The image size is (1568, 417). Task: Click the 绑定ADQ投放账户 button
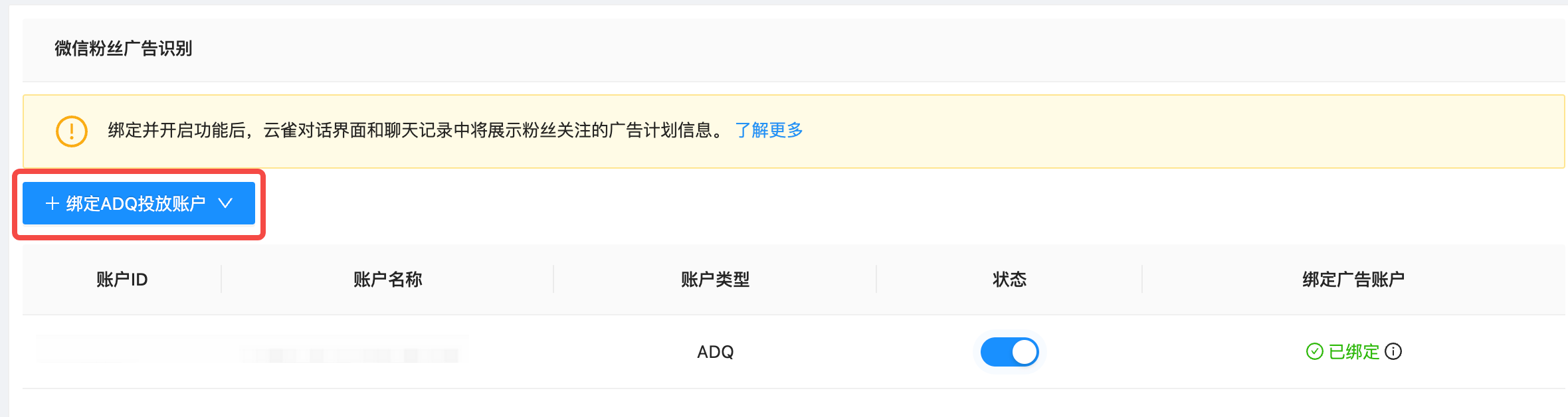138,203
